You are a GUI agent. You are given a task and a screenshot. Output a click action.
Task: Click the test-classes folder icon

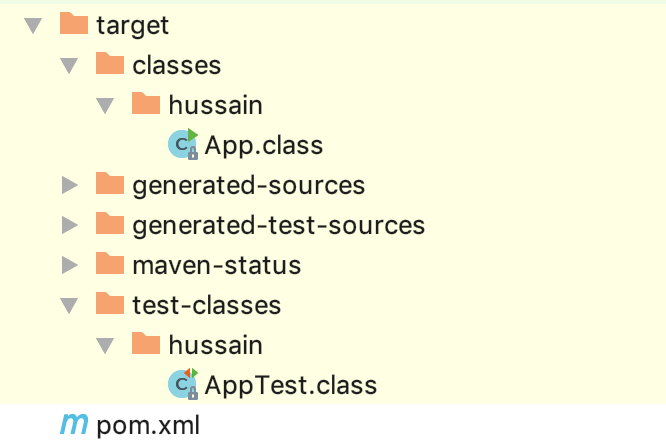pyautogui.click(x=109, y=304)
